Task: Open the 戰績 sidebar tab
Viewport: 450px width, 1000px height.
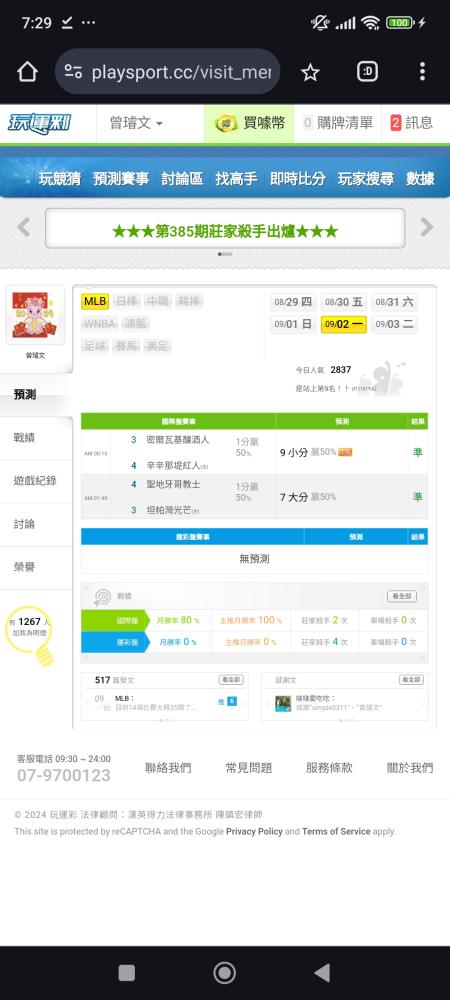Action: [36, 438]
